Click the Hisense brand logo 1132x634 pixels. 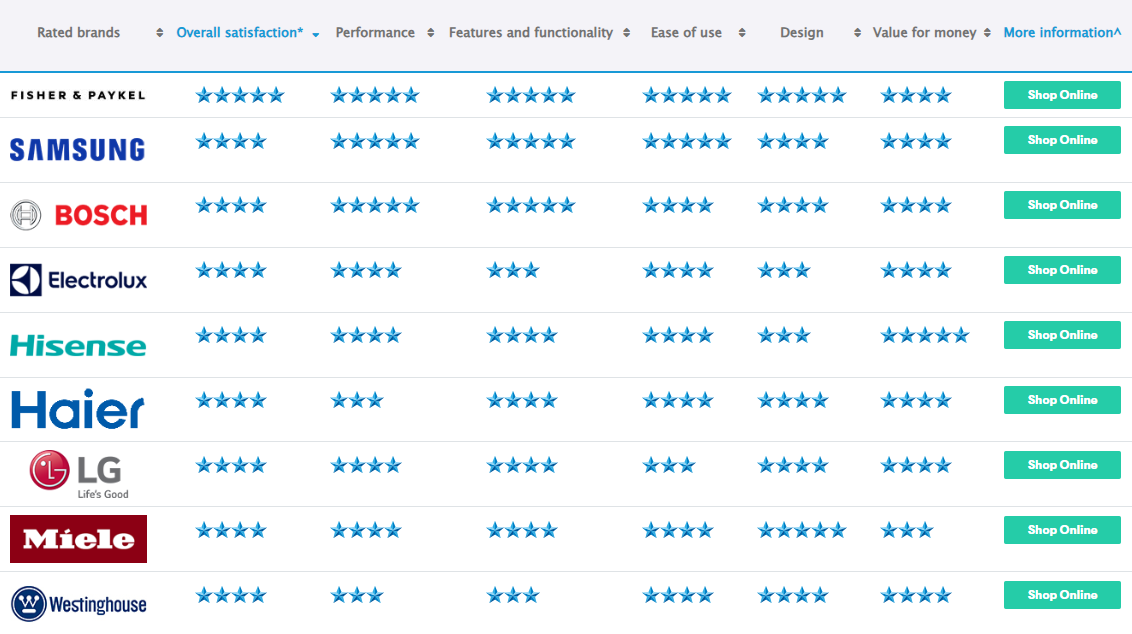click(x=78, y=346)
